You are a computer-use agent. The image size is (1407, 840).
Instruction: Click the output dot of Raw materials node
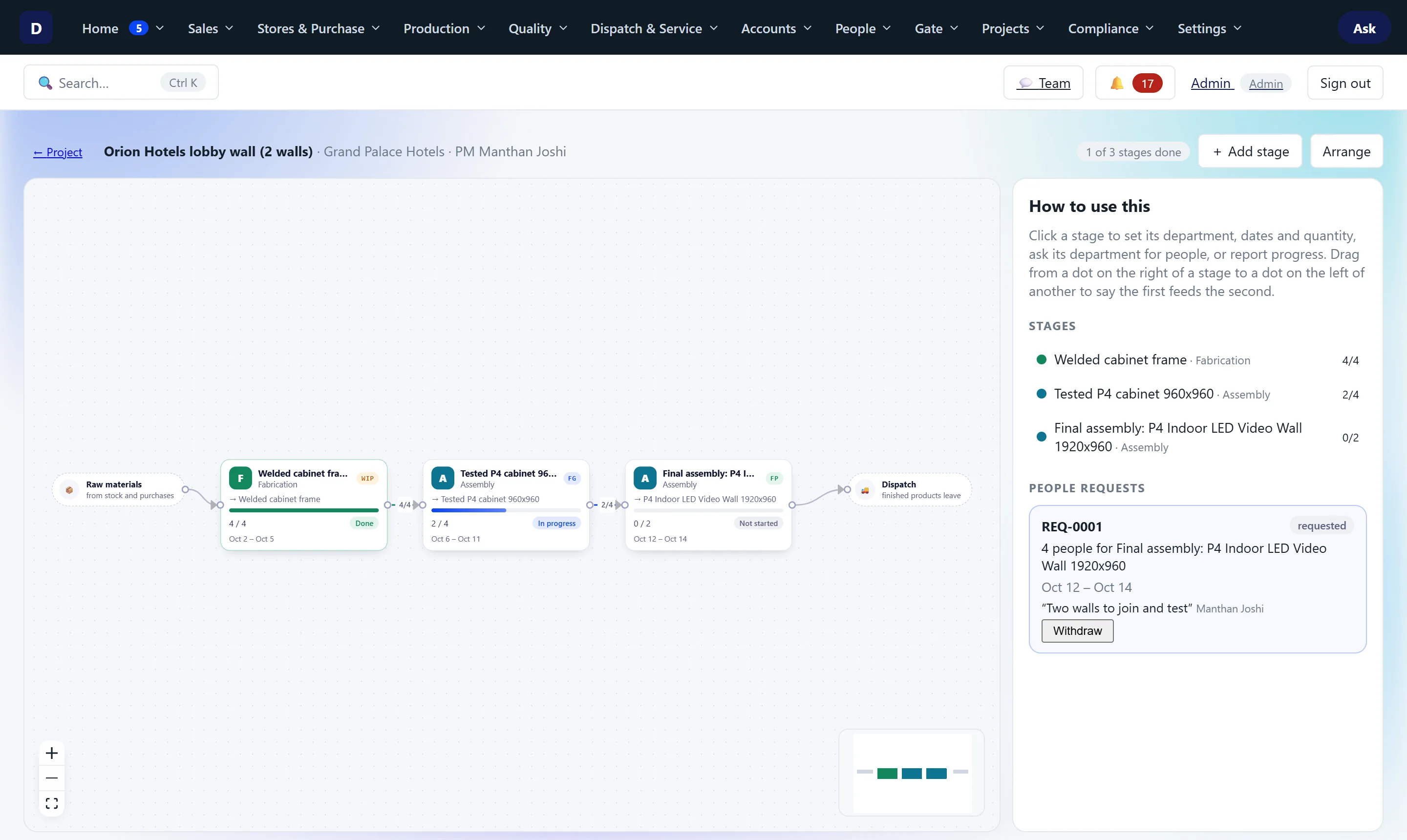(185, 490)
